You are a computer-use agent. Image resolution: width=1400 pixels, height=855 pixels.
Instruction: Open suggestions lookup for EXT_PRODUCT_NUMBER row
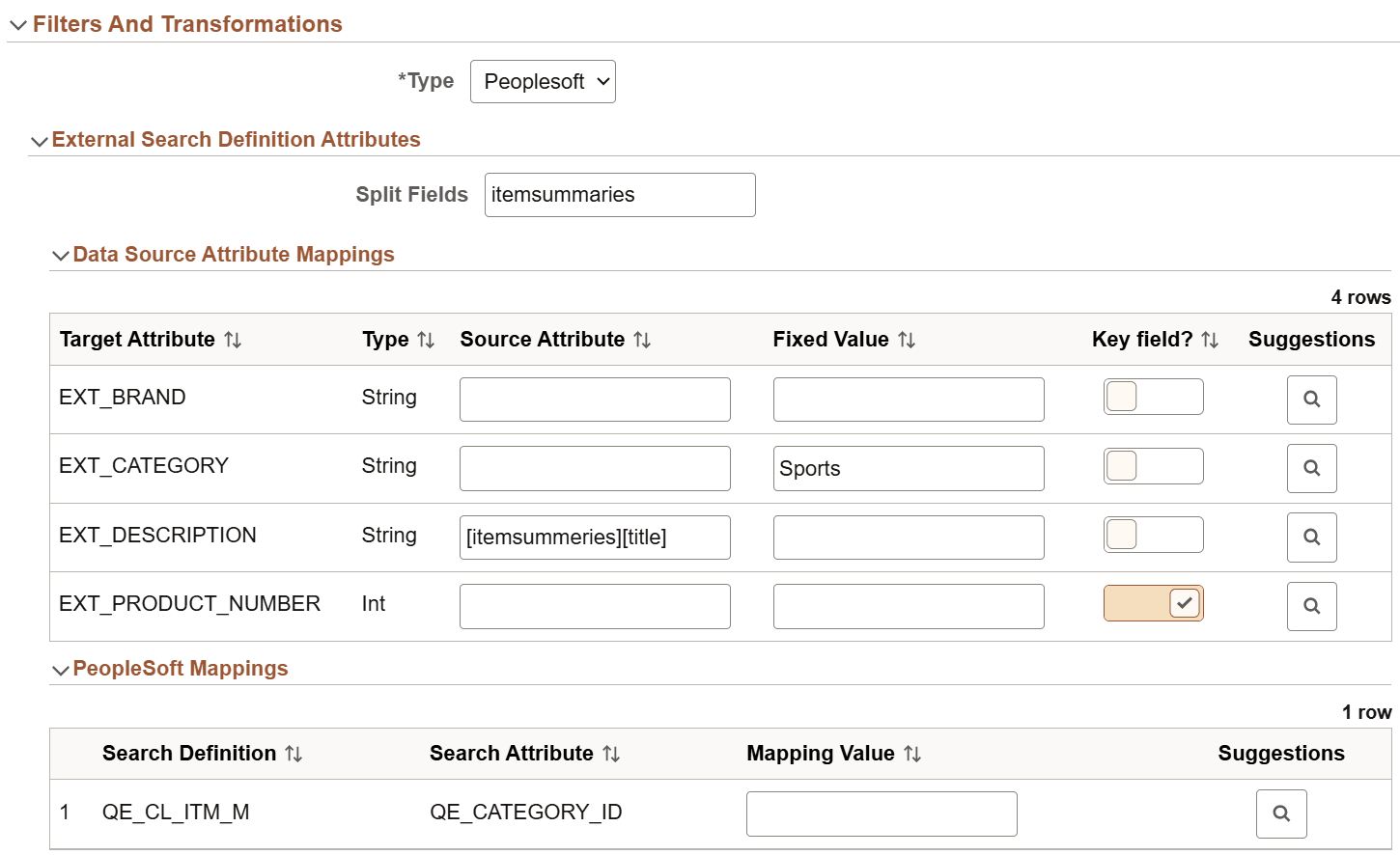[1311, 606]
